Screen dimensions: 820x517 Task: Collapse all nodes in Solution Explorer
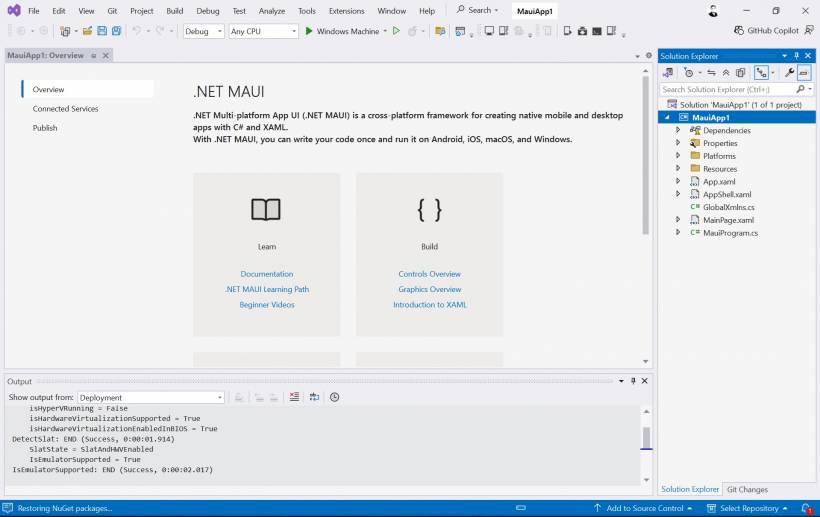click(x=726, y=73)
